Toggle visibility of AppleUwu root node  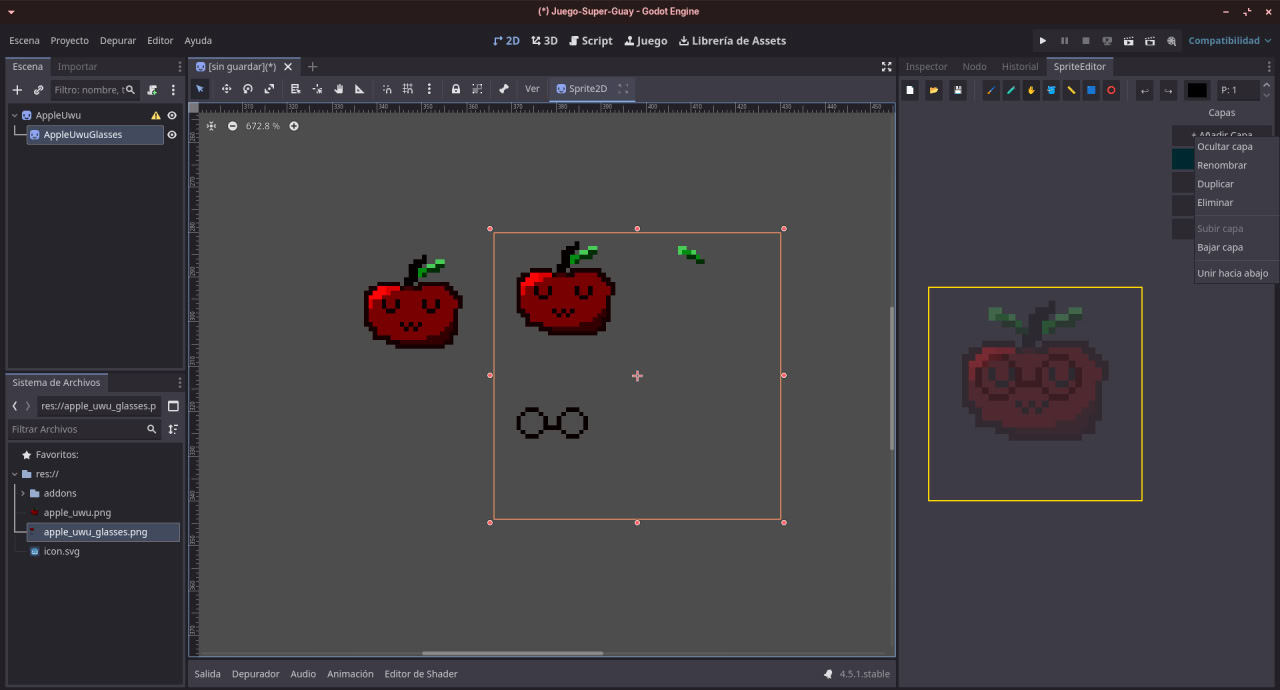[x=172, y=115]
